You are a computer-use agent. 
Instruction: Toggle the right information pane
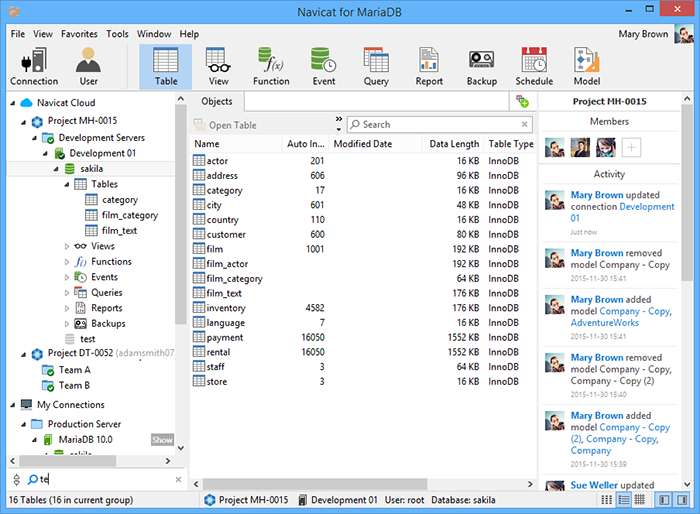682,500
